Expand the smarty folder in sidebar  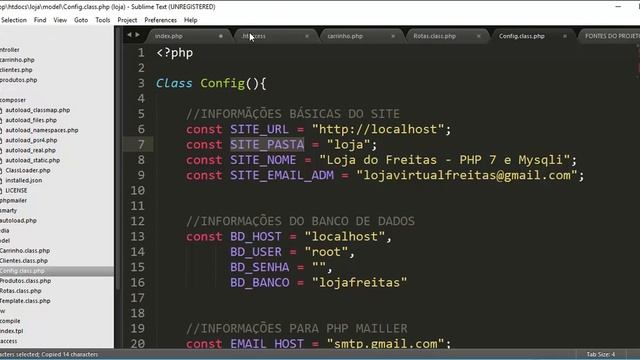point(9,211)
